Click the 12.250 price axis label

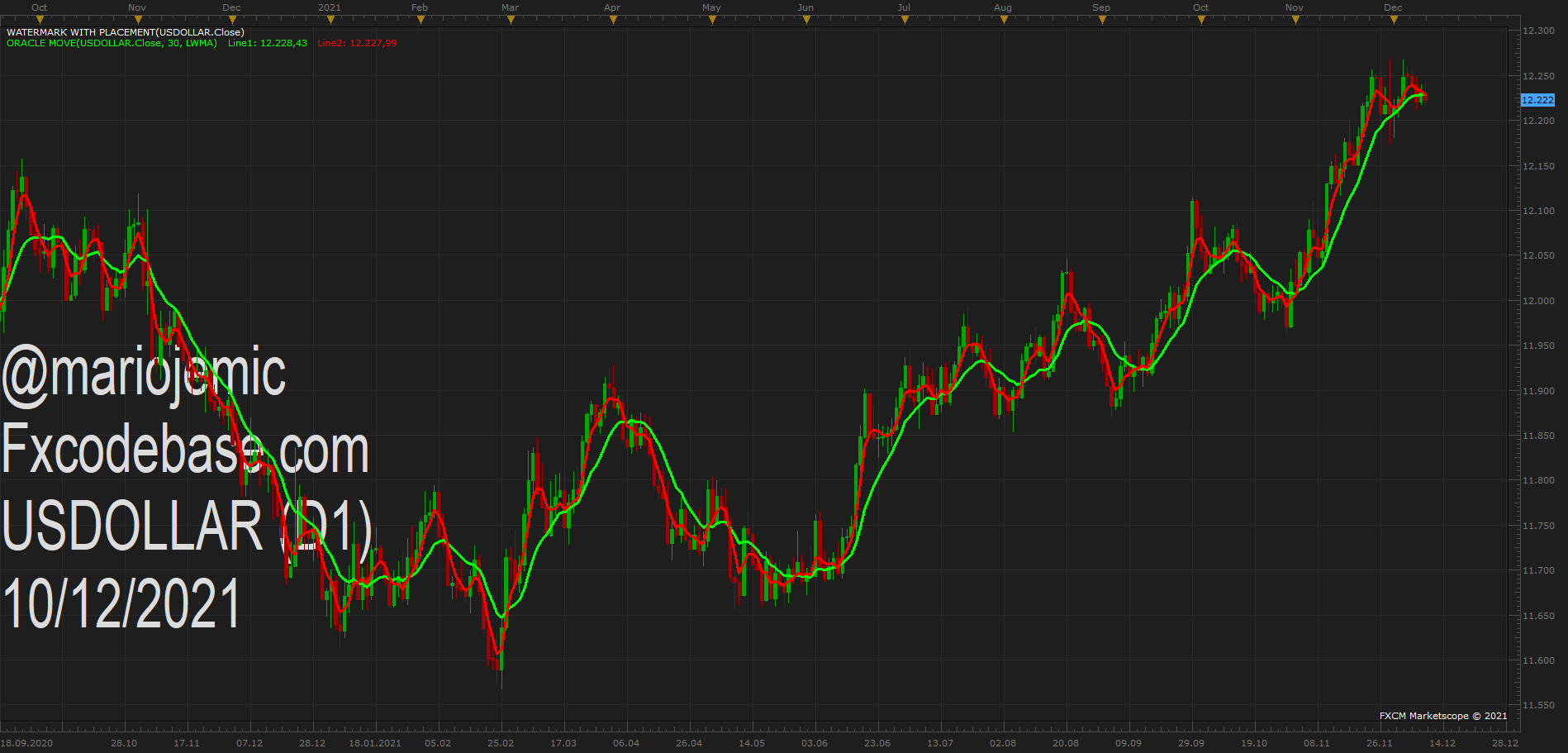[1538, 76]
